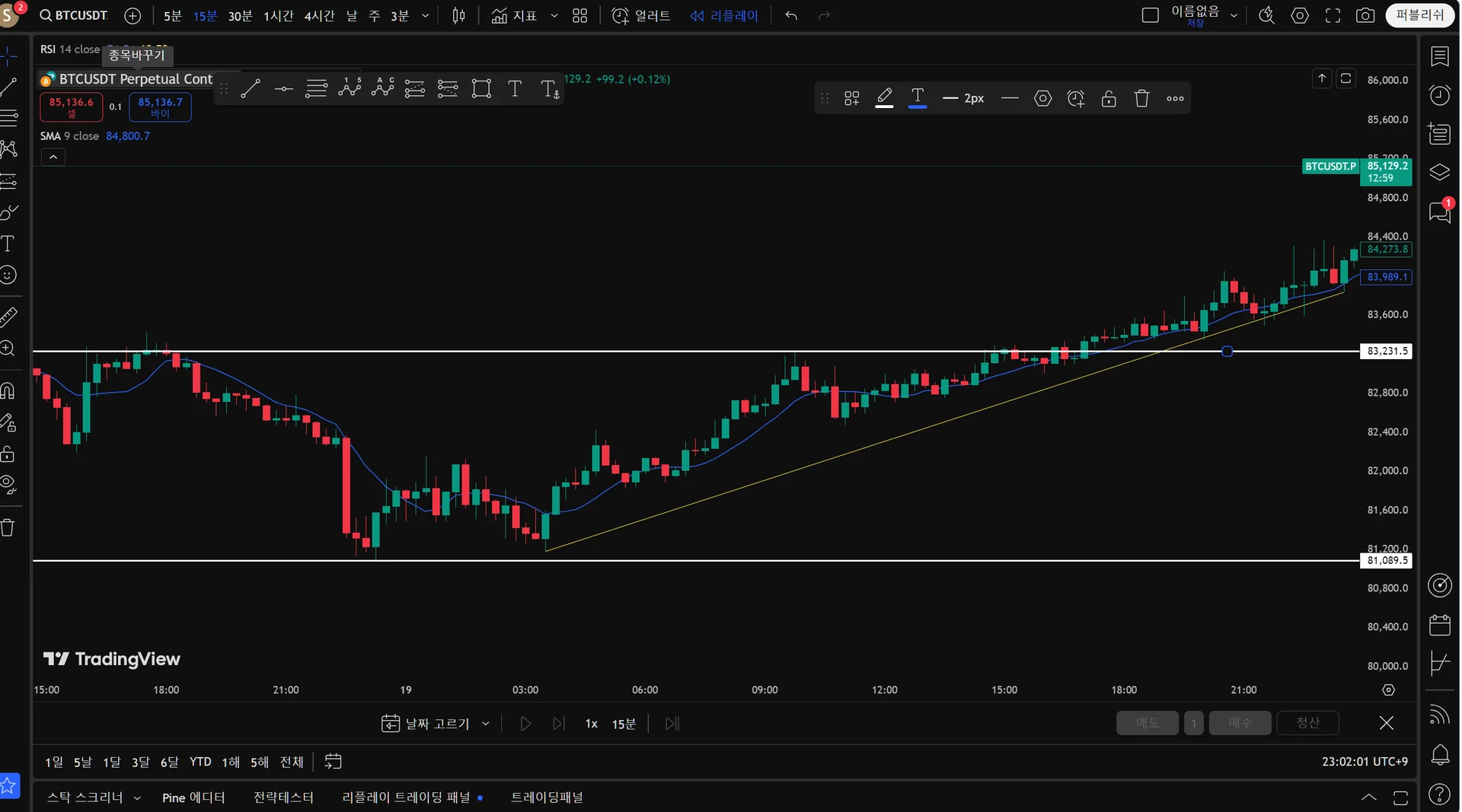Create an alert via 얼러트
The height and width of the screenshot is (812, 1462).
(x=641, y=15)
